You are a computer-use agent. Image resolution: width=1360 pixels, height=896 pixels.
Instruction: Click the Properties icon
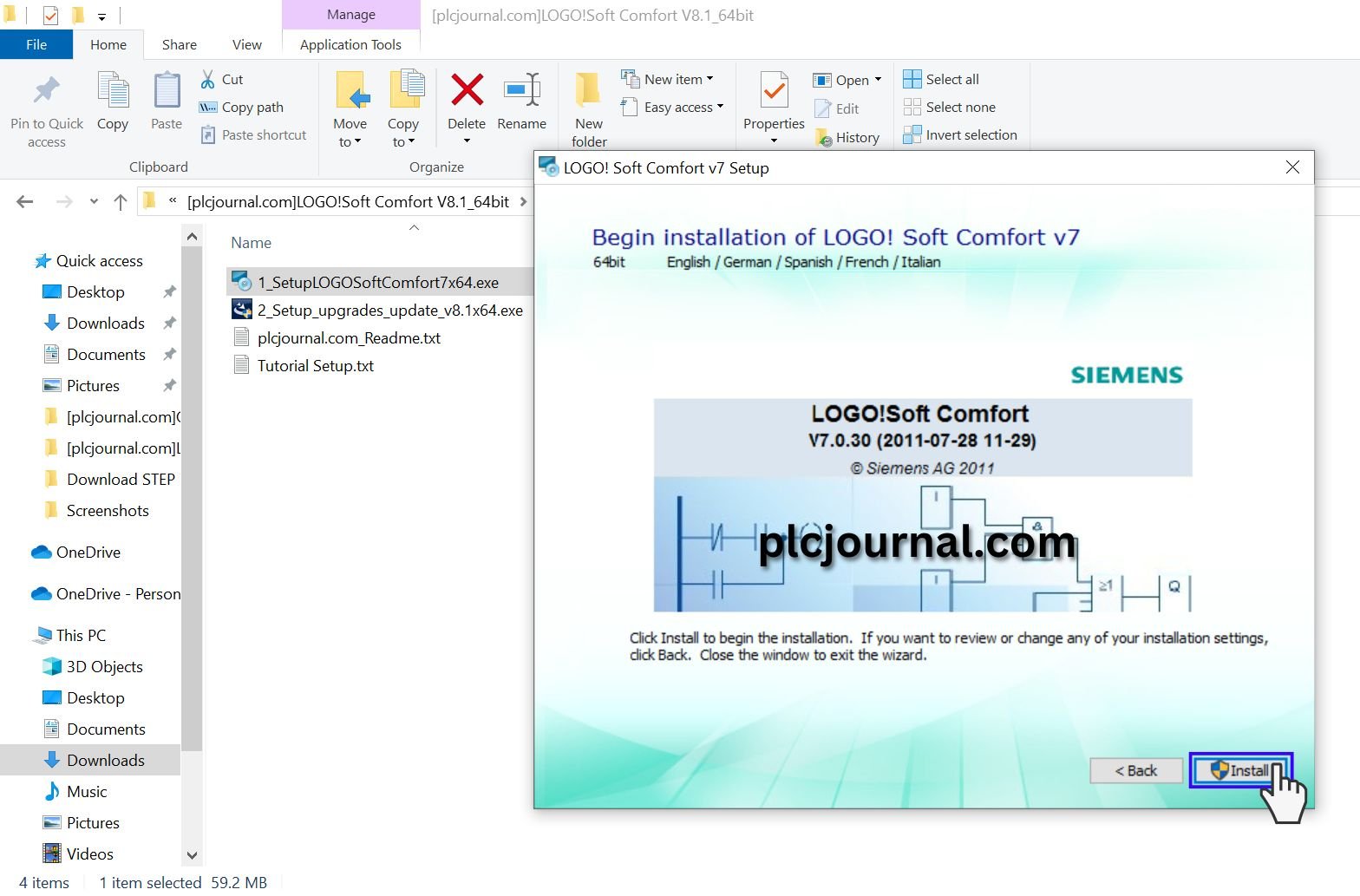774,91
